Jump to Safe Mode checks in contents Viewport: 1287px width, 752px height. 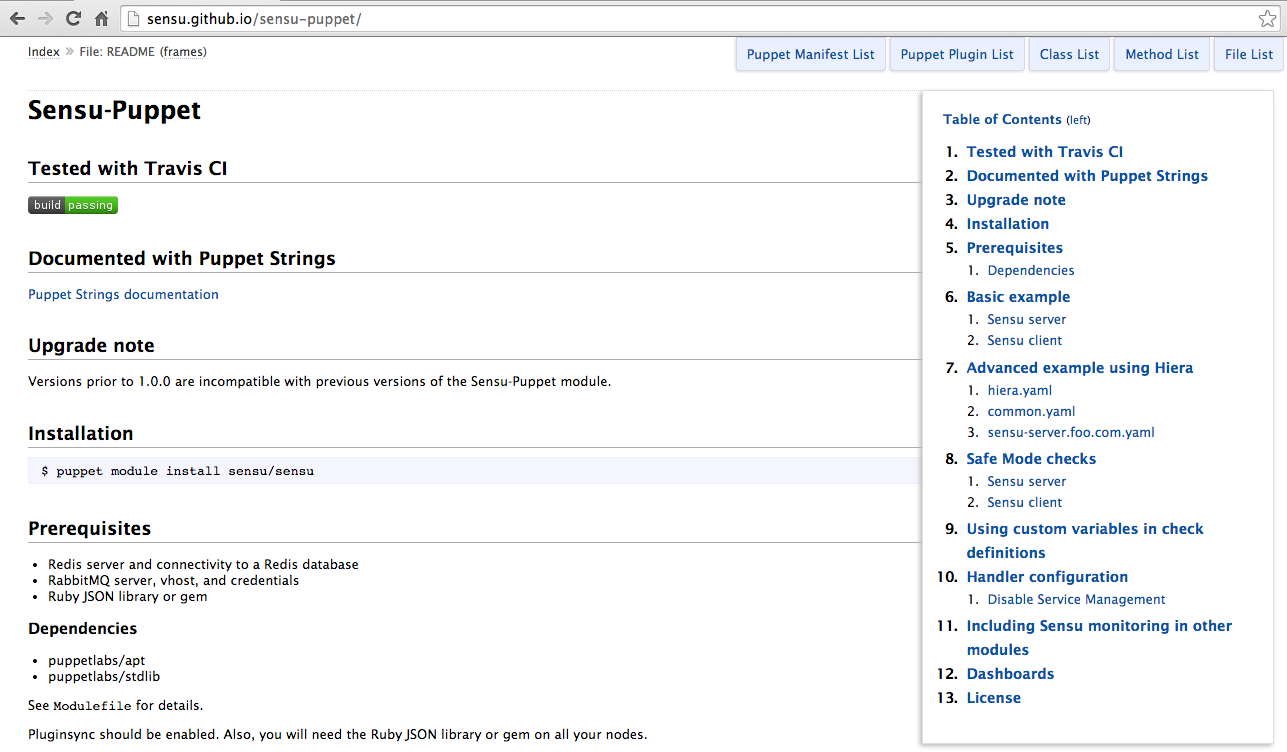pyautogui.click(x=1031, y=459)
